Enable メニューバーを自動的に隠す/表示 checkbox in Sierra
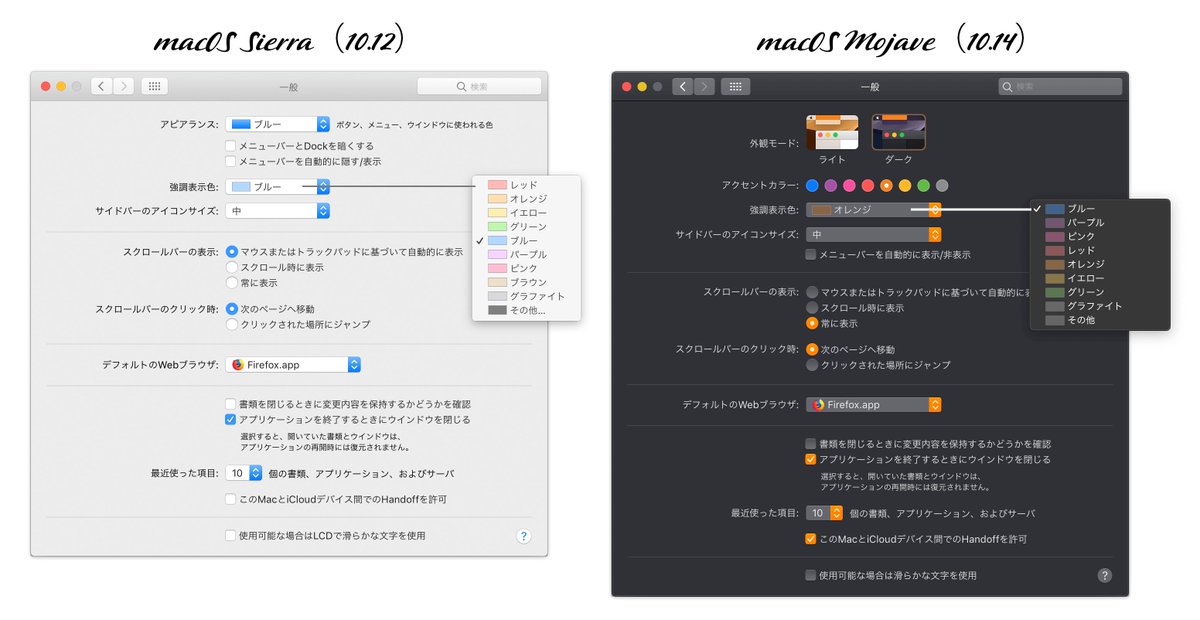Image resolution: width=1200 pixels, height=620 pixels. point(230,161)
